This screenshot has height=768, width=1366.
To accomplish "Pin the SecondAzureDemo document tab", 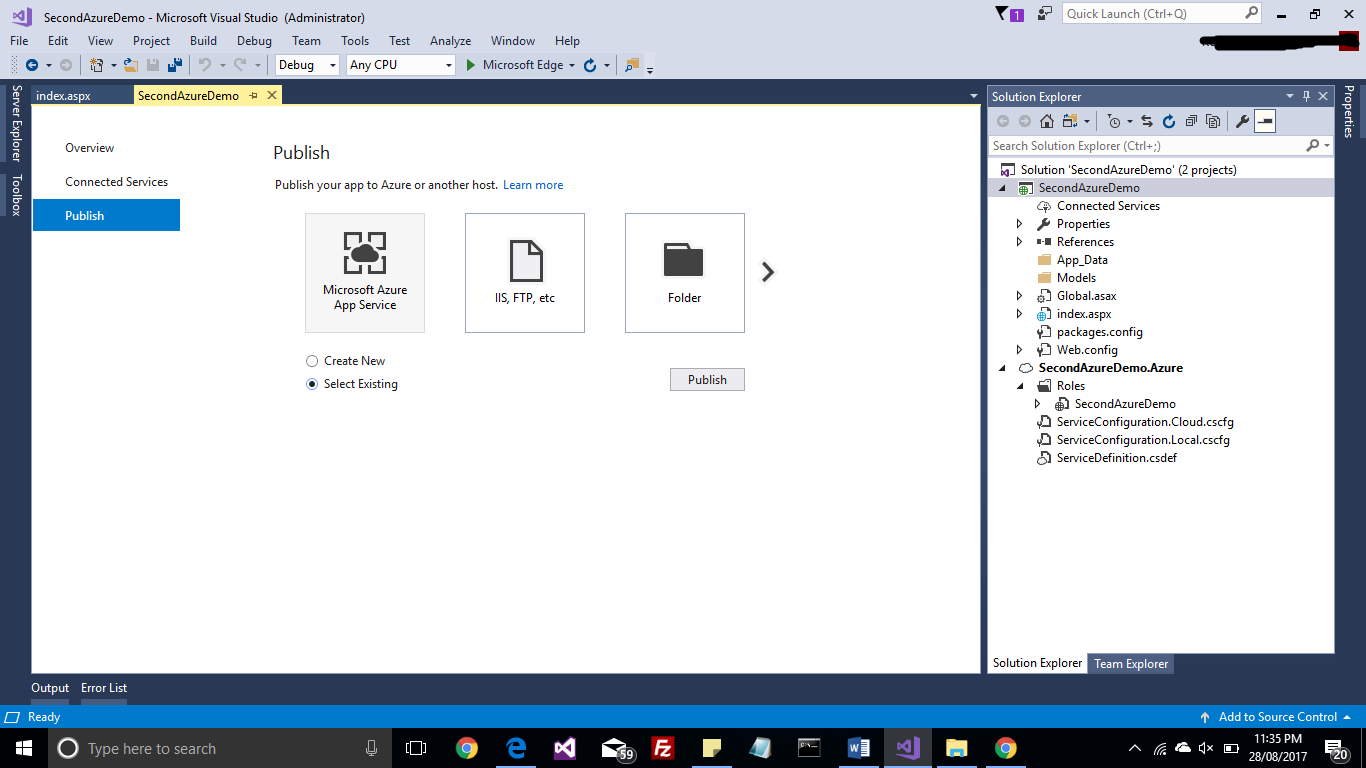I will pyautogui.click(x=253, y=96).
